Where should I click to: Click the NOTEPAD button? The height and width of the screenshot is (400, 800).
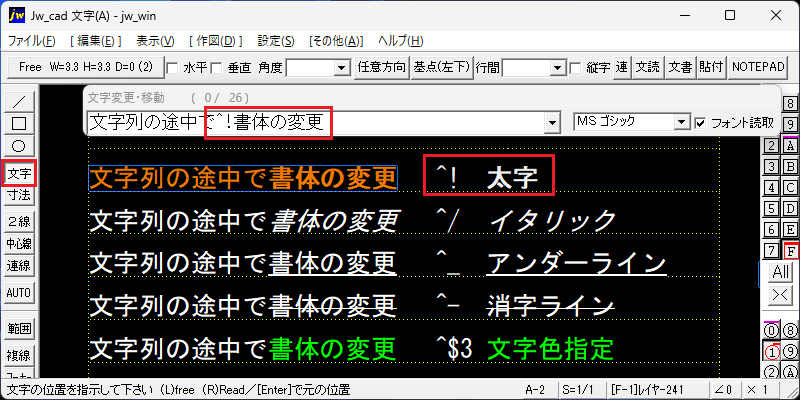[758, 67]
